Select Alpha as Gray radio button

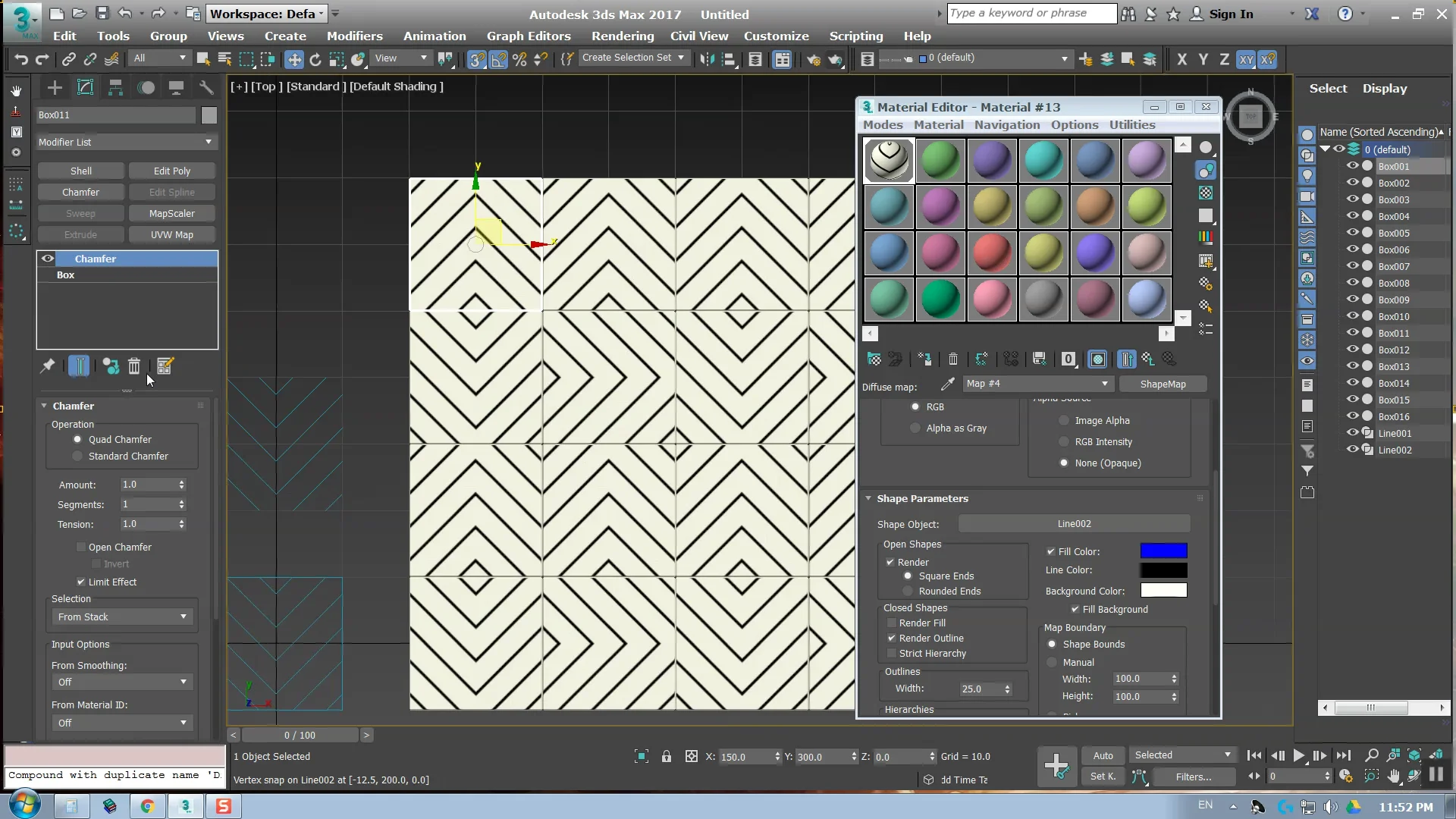point(915,428)
